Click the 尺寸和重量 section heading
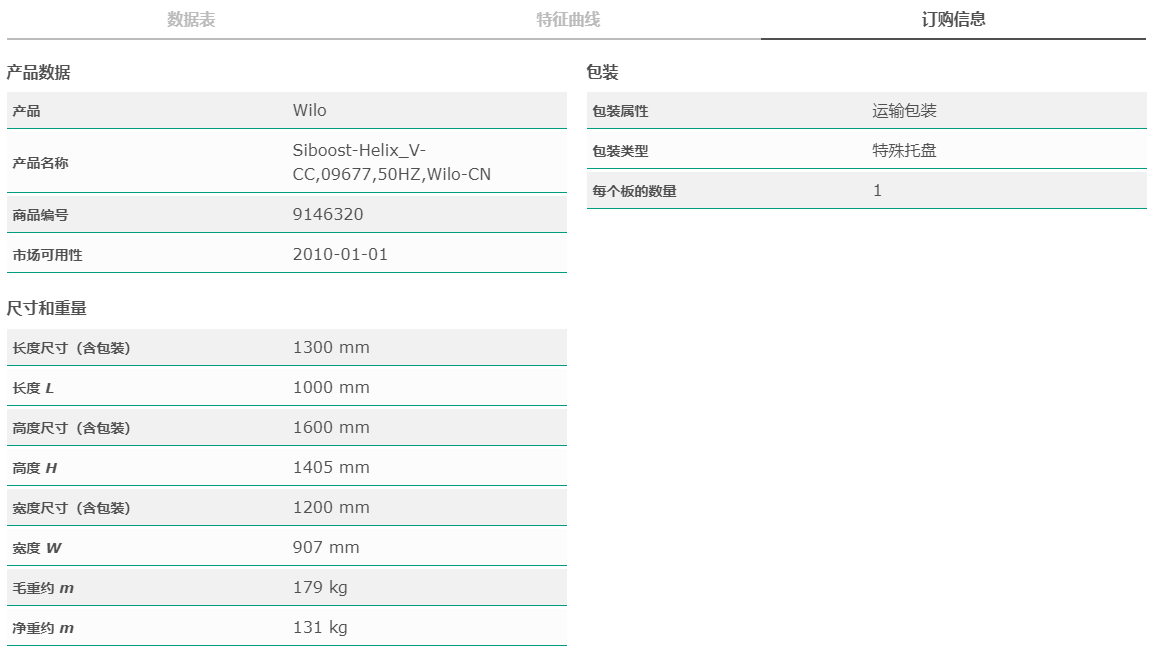 [x=47, y=308]
